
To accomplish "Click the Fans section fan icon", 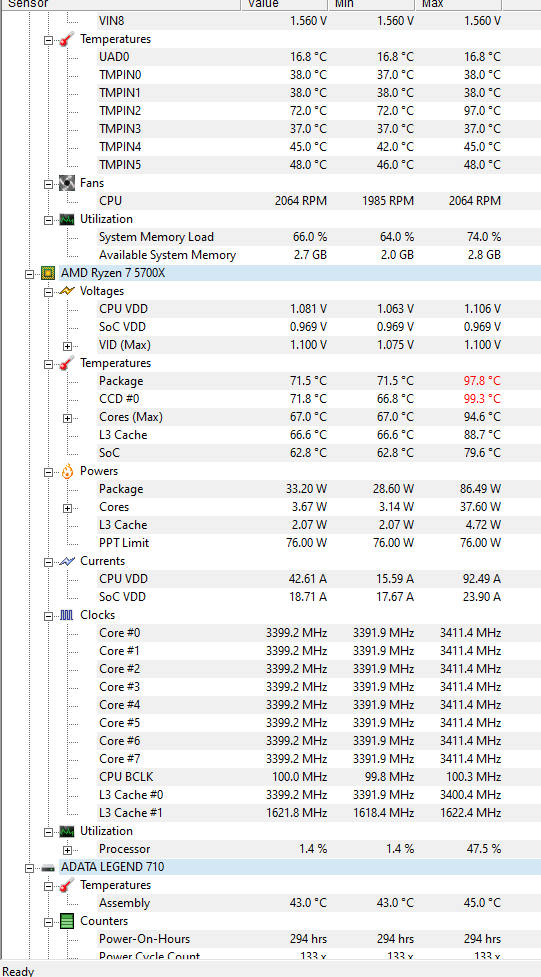I will (67, 183).
